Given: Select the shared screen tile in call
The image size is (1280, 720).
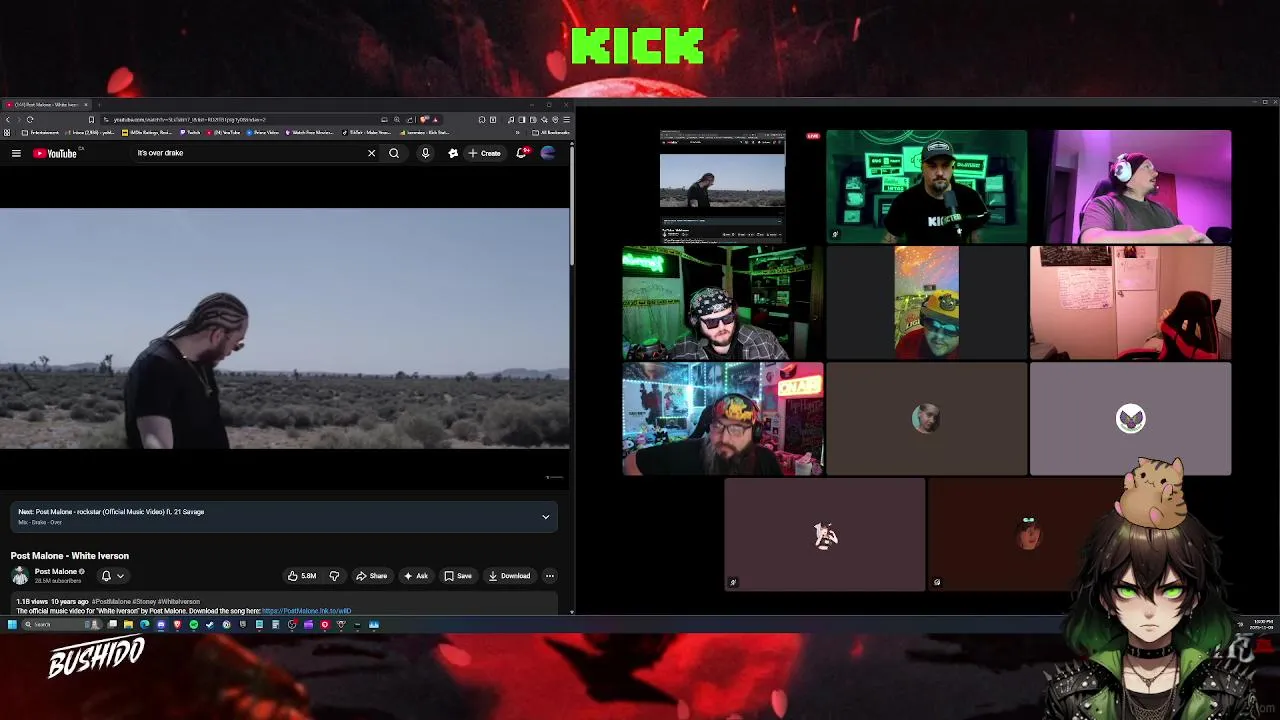Looking at the screenshot, I should (722, 187).
